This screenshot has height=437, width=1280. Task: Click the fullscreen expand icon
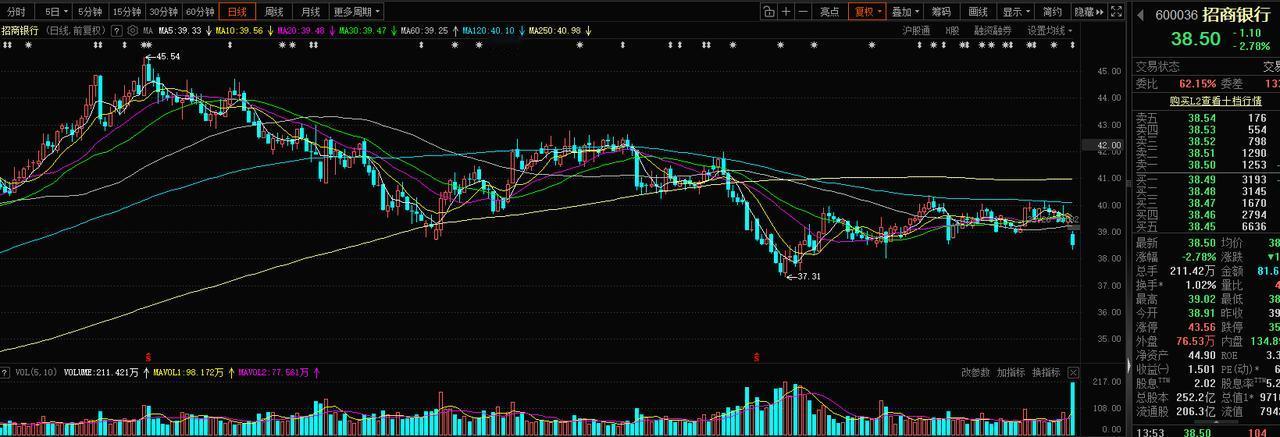(1117, 12)
